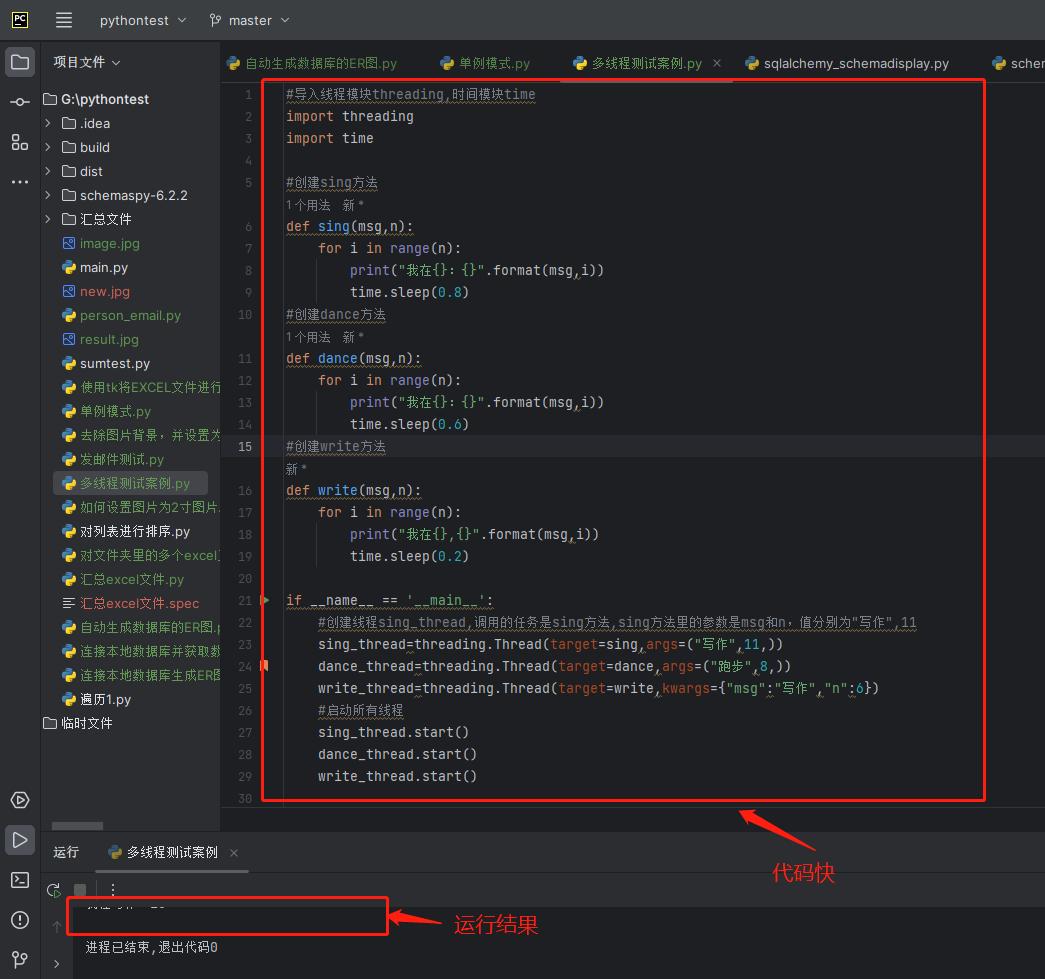This screenshot has width=1045, height=979.
Task: Expand the schemaspy-6.2.2 folder
Action: pyautogui.click(x=48, y=195)
